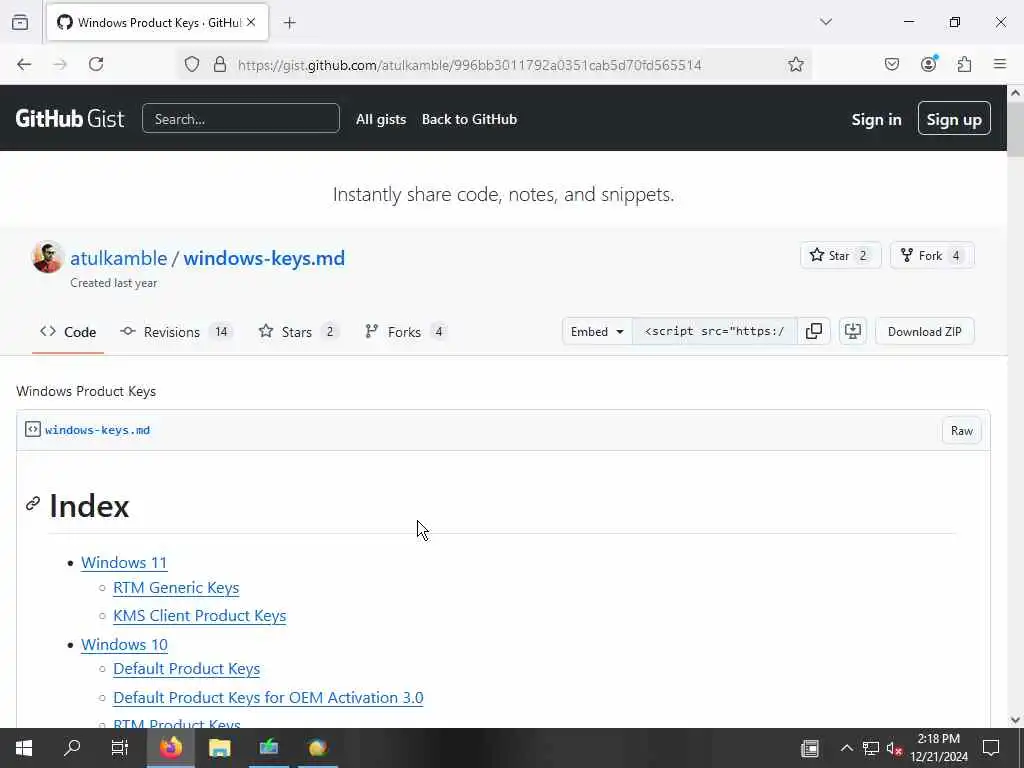Screen dimensions: 1024x768
Task: Open the atulkamble profile link
Action: pyautogui.click(x=118, y=258)
